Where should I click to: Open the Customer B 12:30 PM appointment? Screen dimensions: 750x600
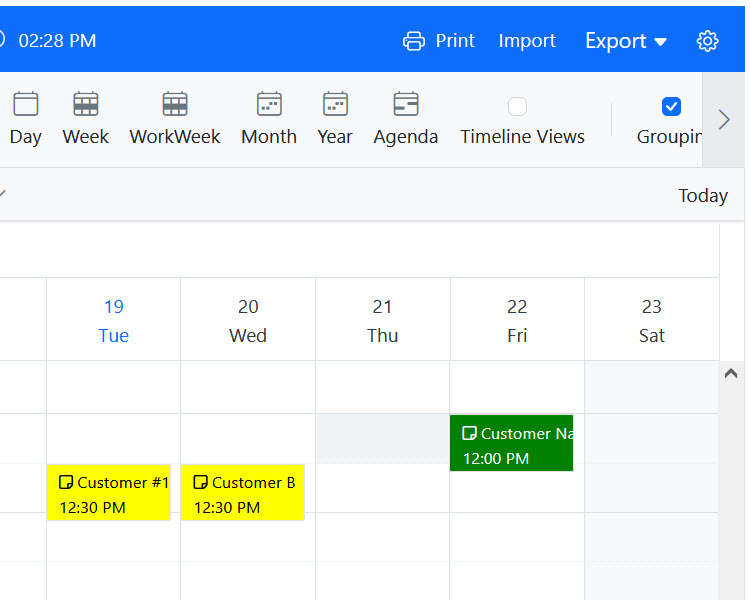click(x=243, y=492)
